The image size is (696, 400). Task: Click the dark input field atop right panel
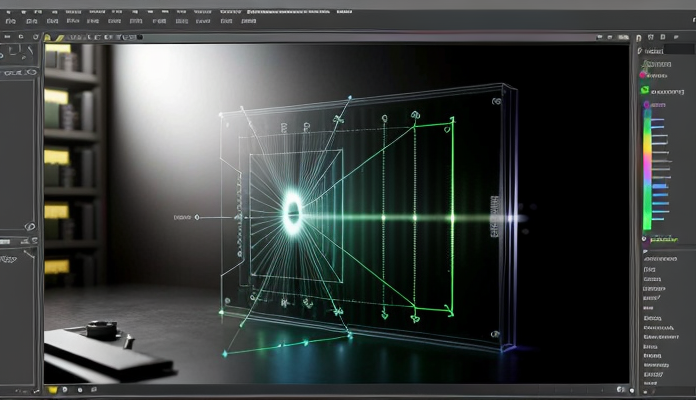click(x=679, y=50)
